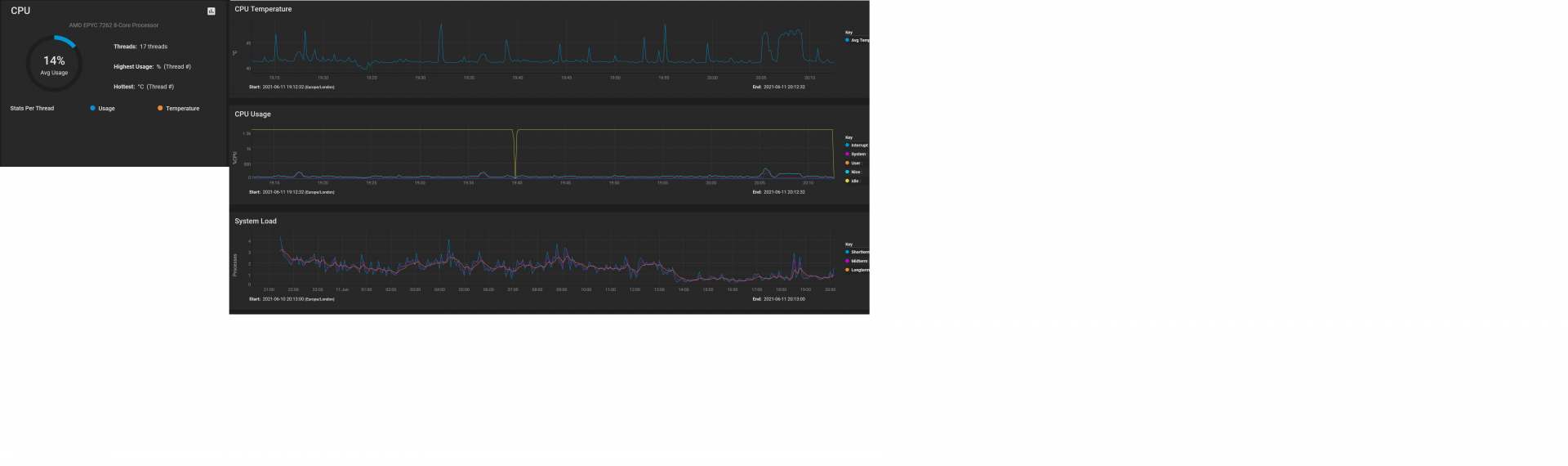This screenshot has width=1568, height=466.
Task: Toggle the User series in CPU Usage key
Action: [855, 164]
